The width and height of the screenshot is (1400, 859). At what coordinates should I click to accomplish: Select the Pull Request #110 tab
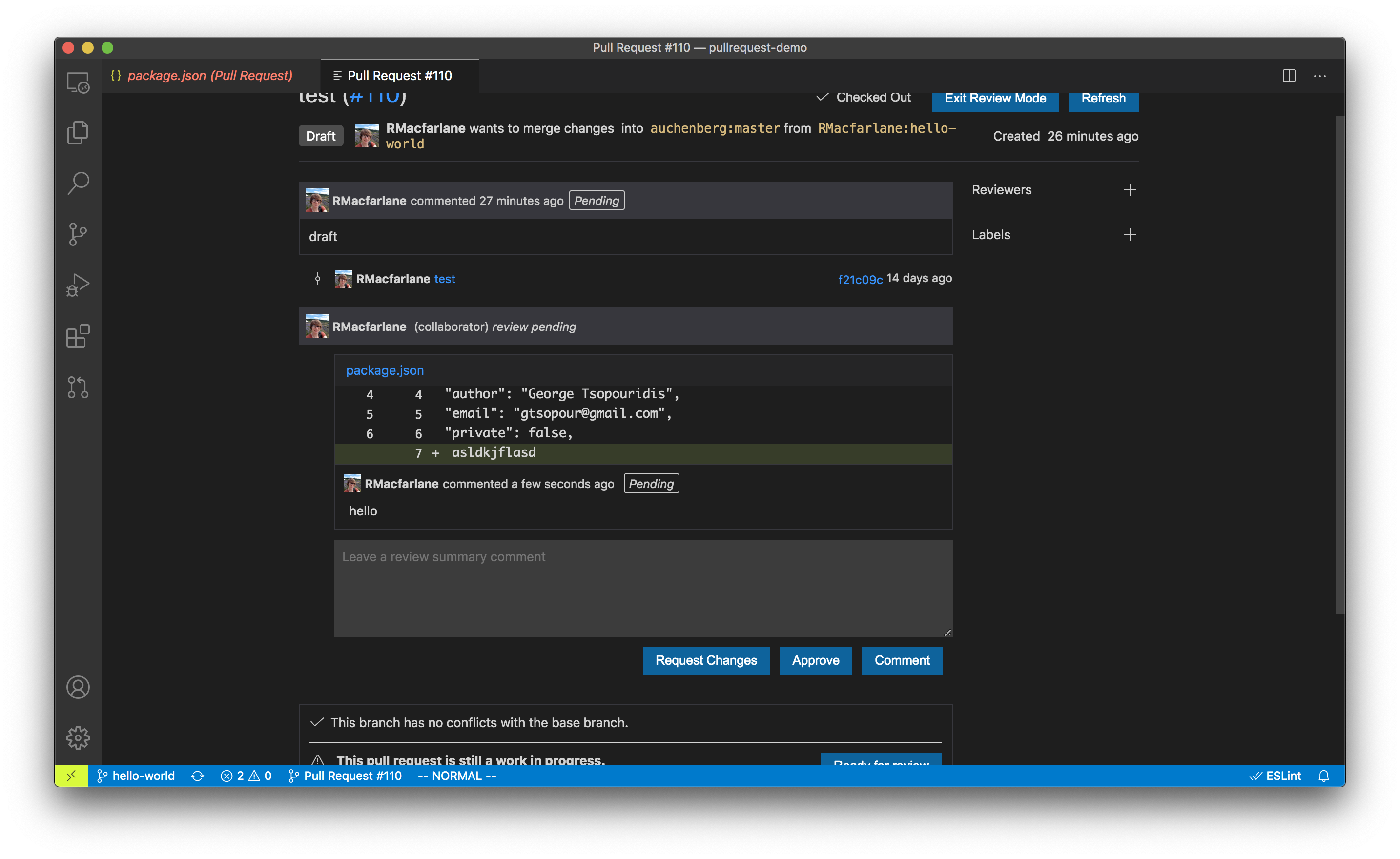(399, 76)
